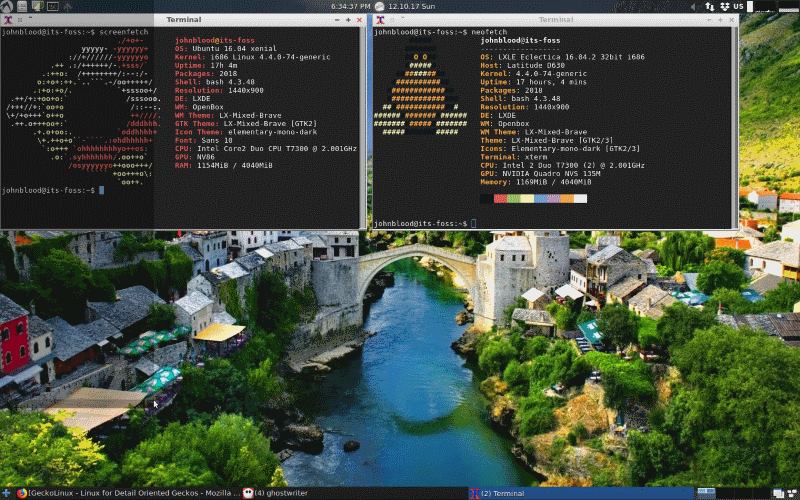800x500 pixels.
Task: Open the network connection tray icon
Action: 710,6
